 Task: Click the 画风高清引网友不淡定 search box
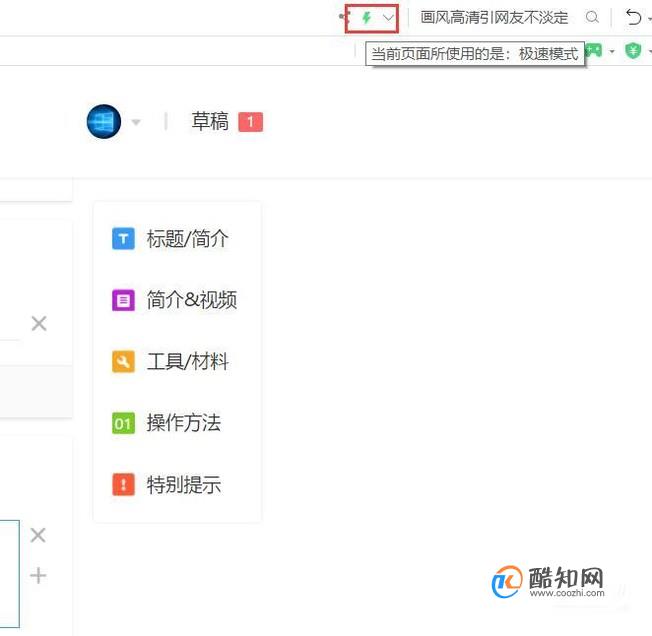tap(494, 17)
